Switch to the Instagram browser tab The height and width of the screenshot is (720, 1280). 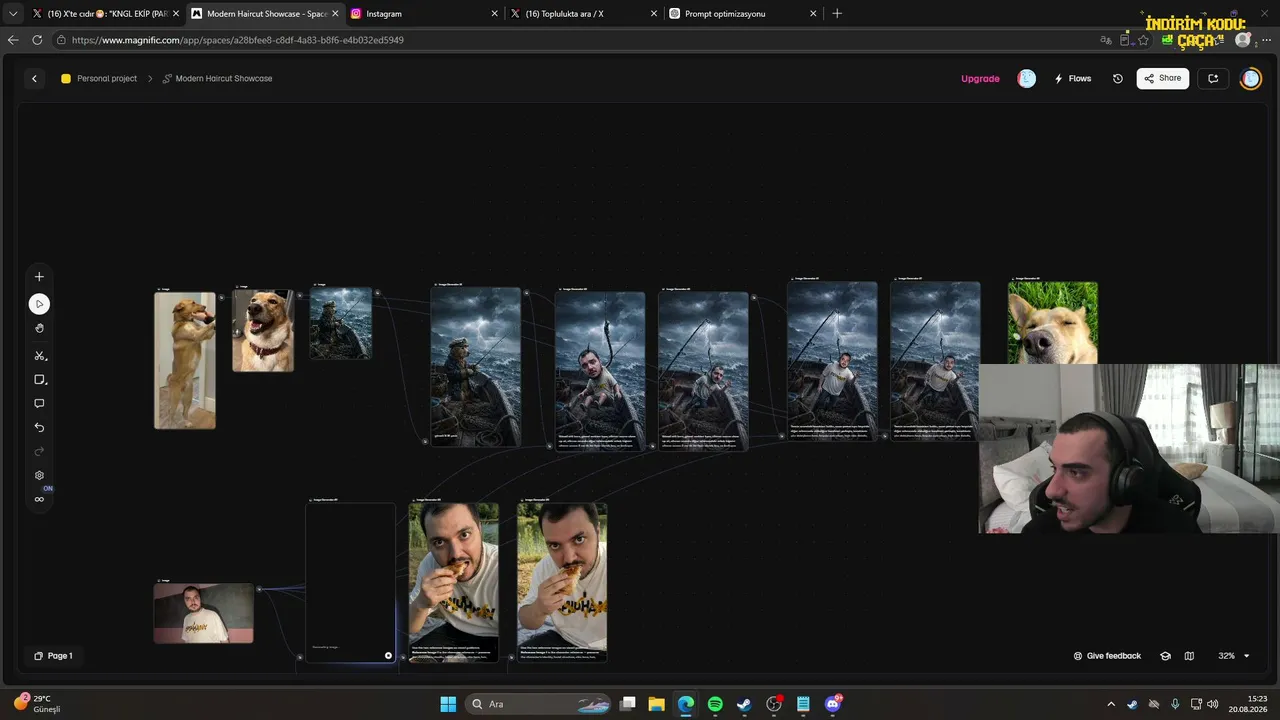click(425, 14)
